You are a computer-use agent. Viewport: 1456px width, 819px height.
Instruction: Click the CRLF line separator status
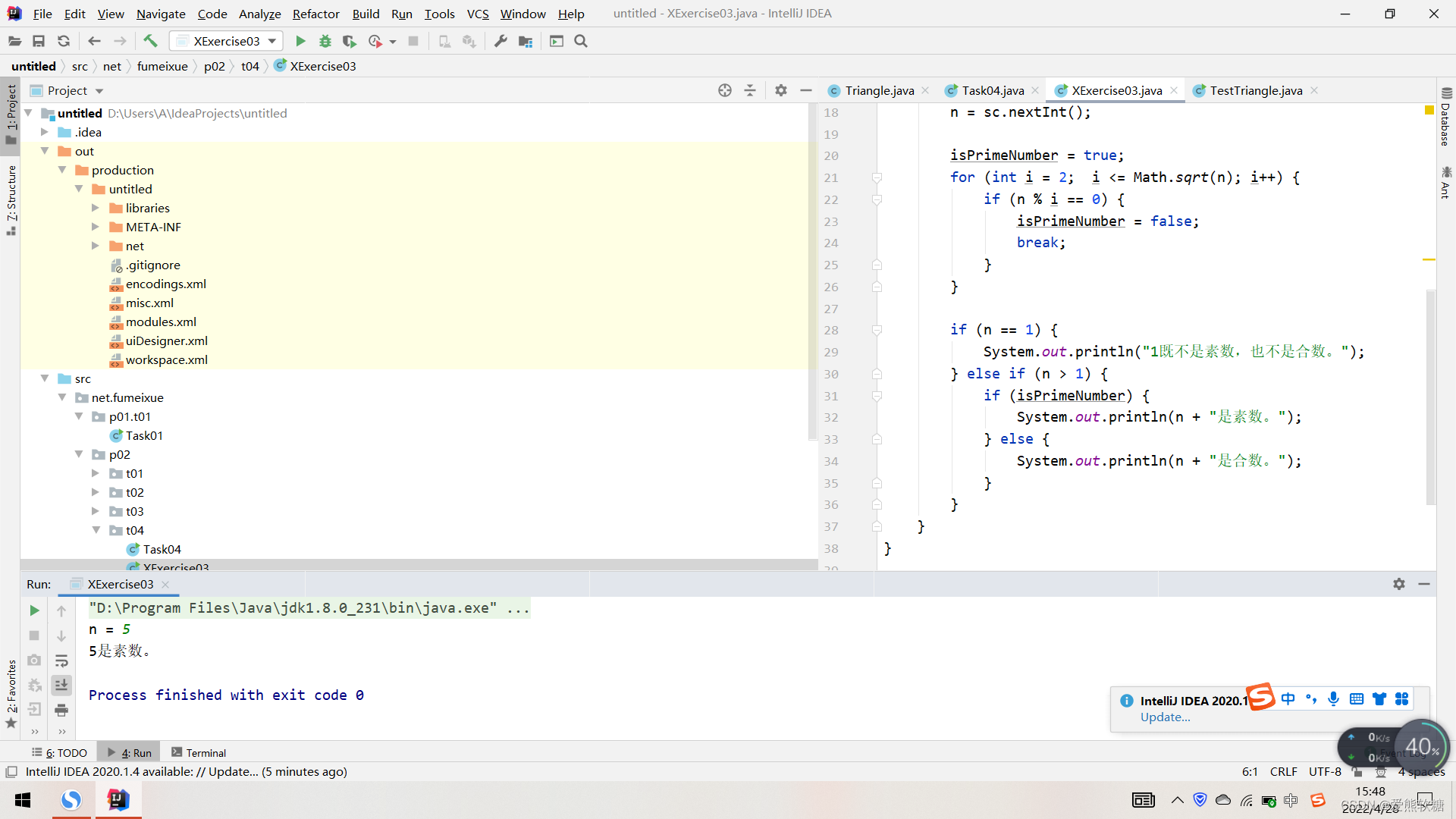pos(1283,772)
